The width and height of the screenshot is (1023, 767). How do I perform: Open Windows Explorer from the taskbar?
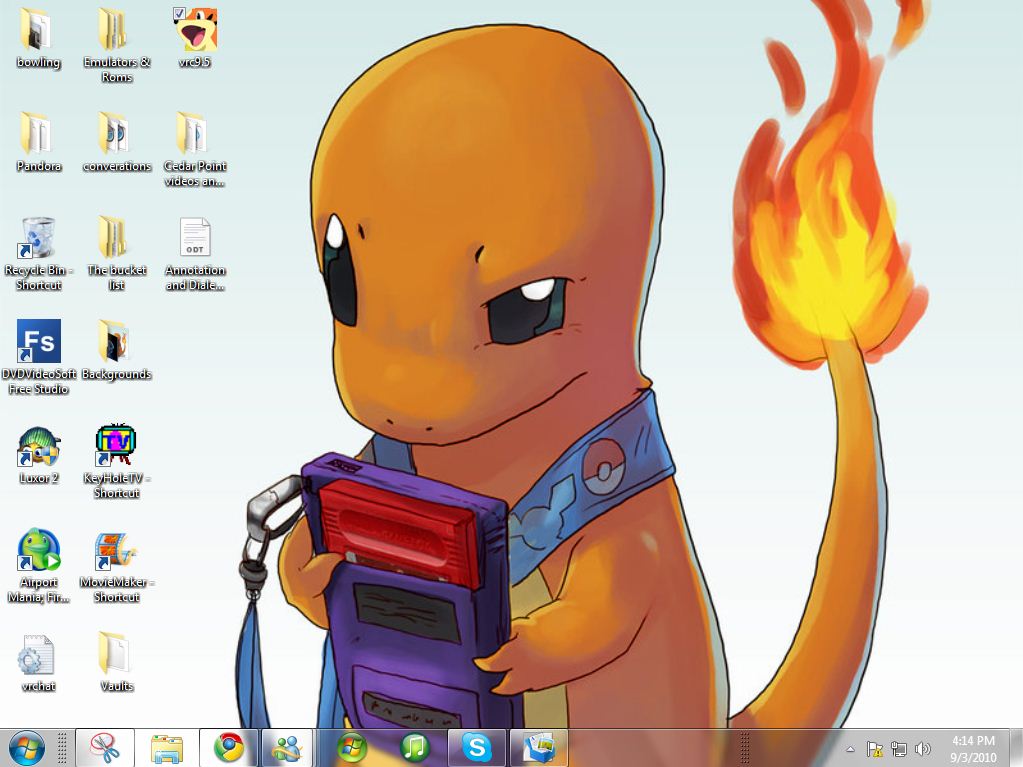[x=166, y=747]
